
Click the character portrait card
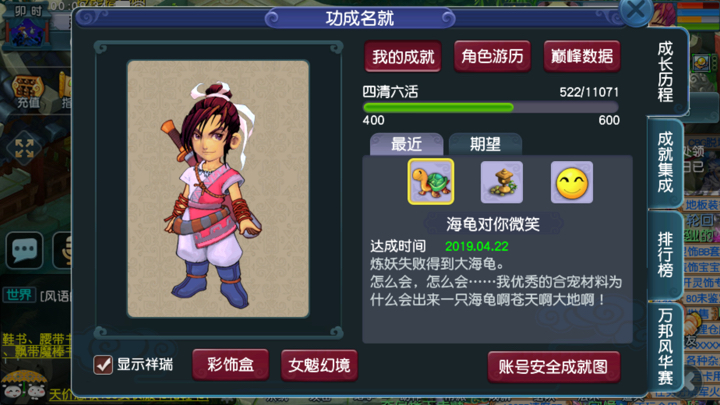pyautogui.click(x=218, y=189)
